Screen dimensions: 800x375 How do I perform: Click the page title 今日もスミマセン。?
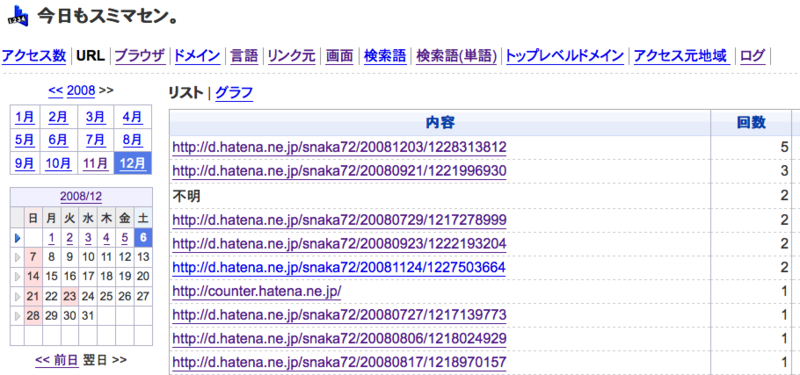tap(107, 16)
